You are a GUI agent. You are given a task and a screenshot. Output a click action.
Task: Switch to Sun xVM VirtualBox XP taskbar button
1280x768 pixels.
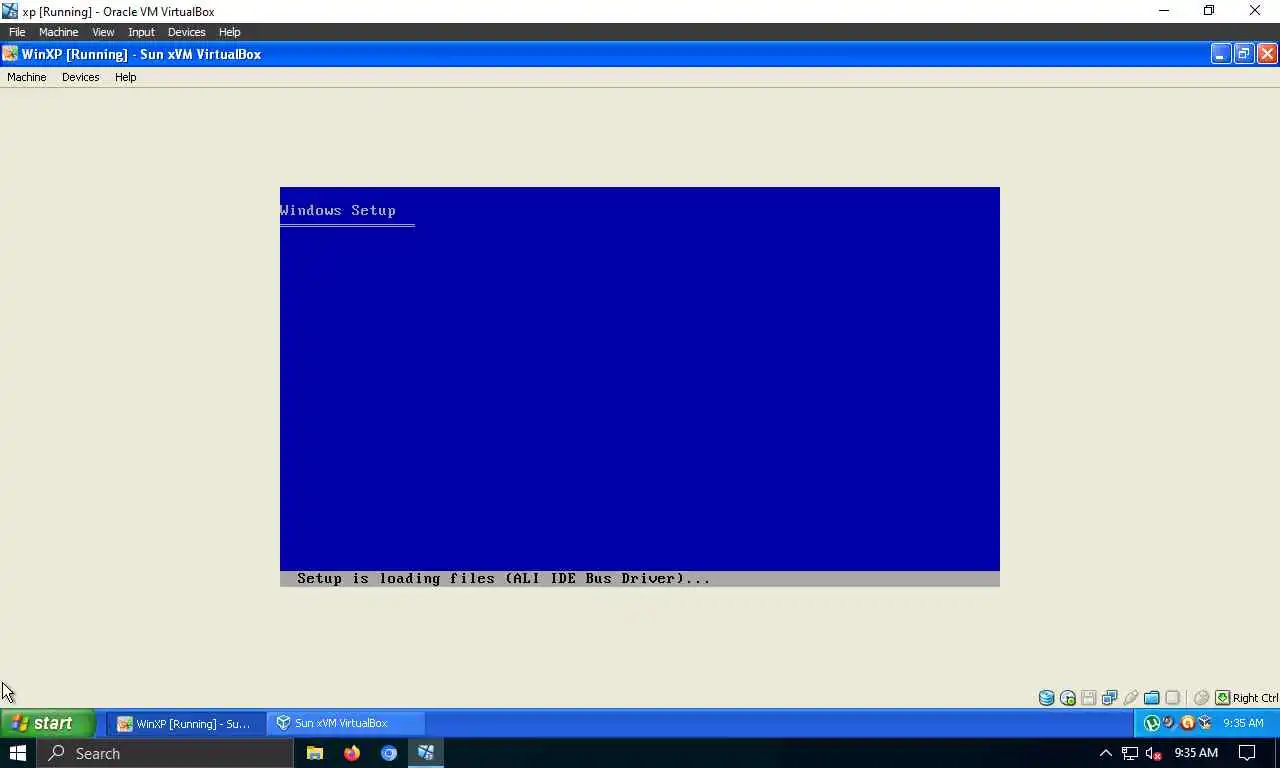pyautogui.click(x=346, y=723)
